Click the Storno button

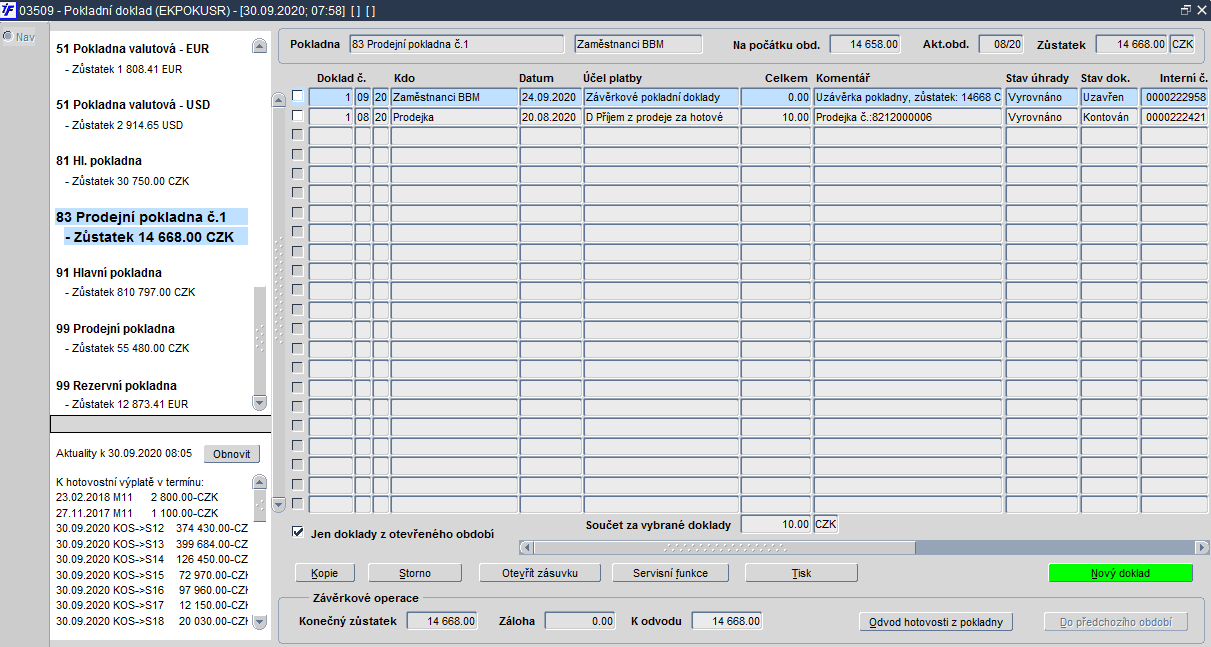[414, 573]
